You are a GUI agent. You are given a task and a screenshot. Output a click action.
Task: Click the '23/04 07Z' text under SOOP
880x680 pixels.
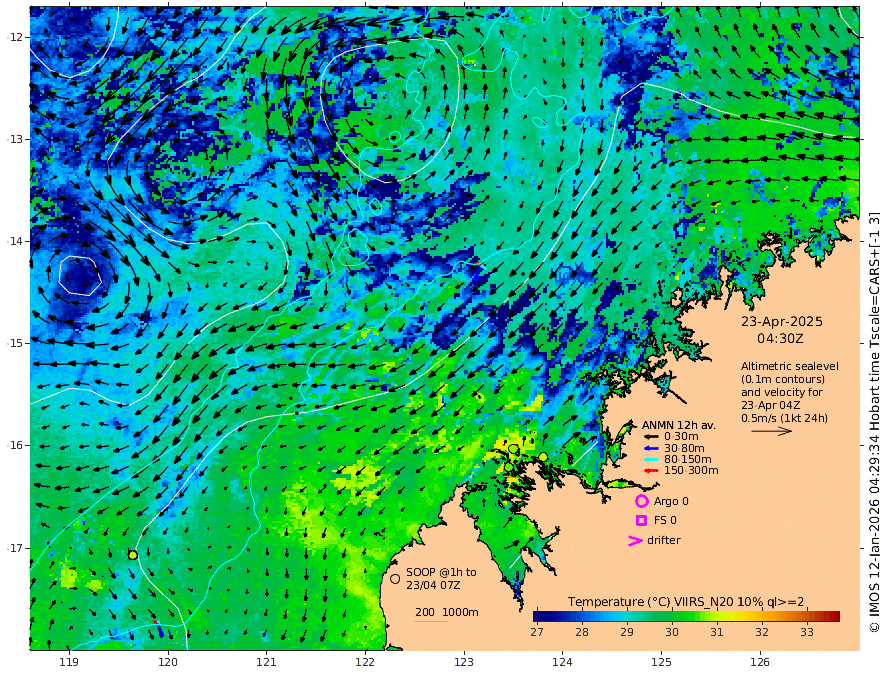coord(434,585)
